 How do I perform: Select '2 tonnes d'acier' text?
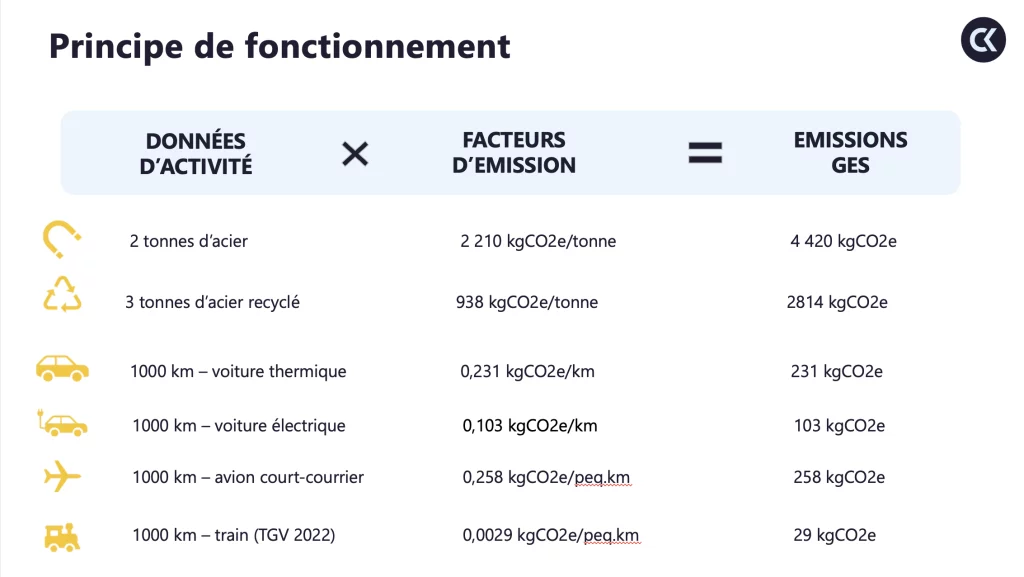tap(188, 241)
